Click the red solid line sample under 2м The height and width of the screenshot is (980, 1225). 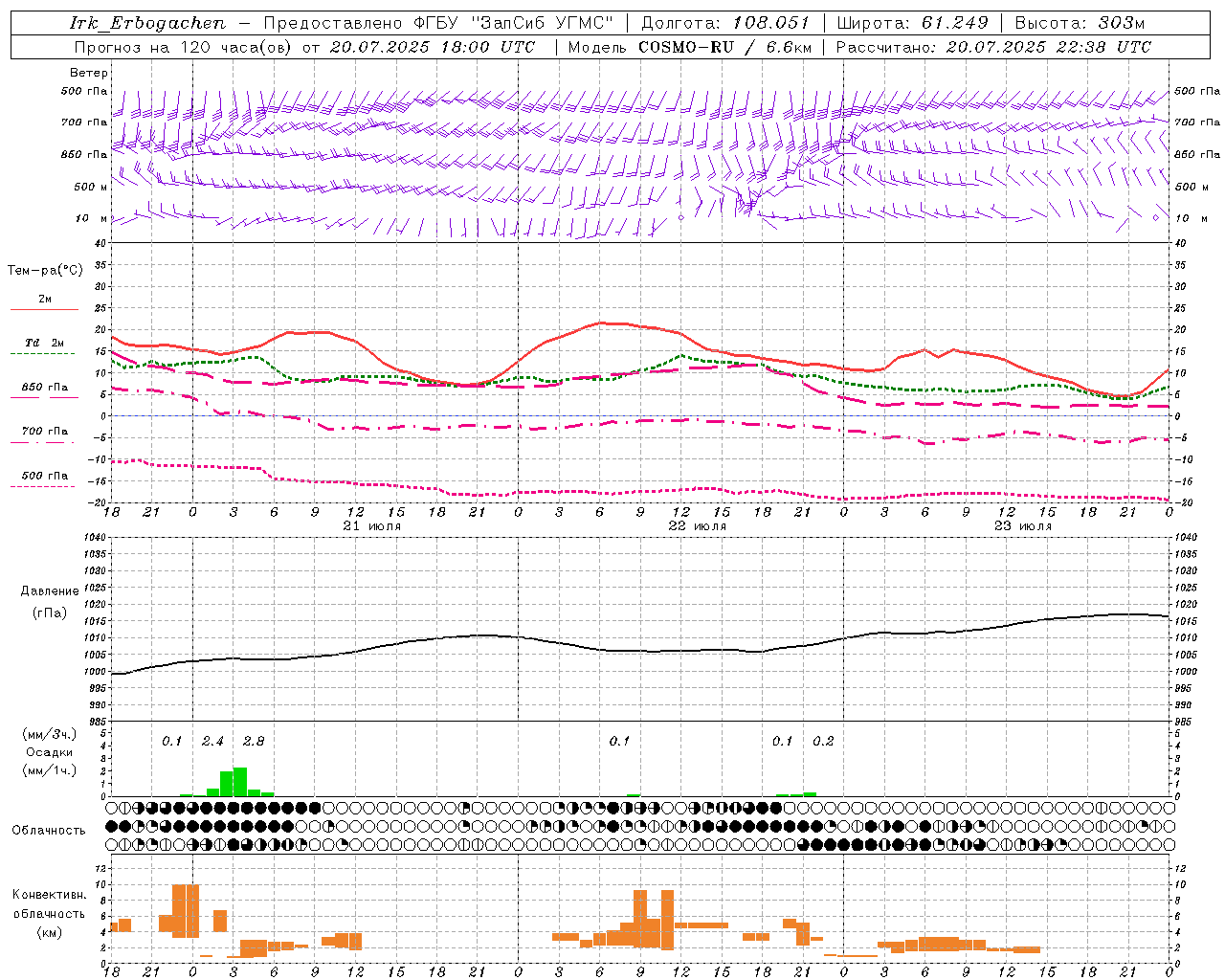(44, 309)
